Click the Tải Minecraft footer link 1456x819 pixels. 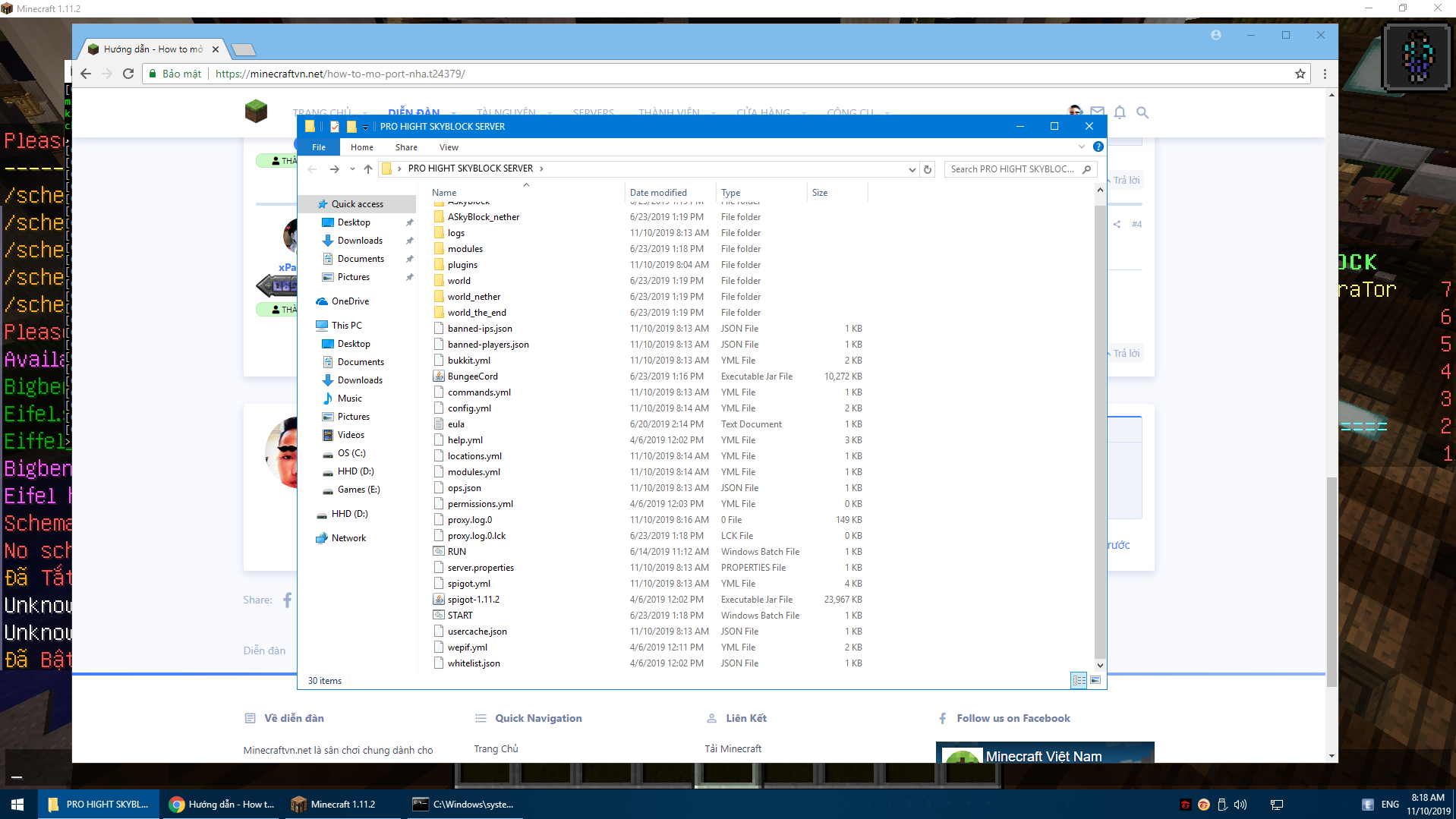733,748
